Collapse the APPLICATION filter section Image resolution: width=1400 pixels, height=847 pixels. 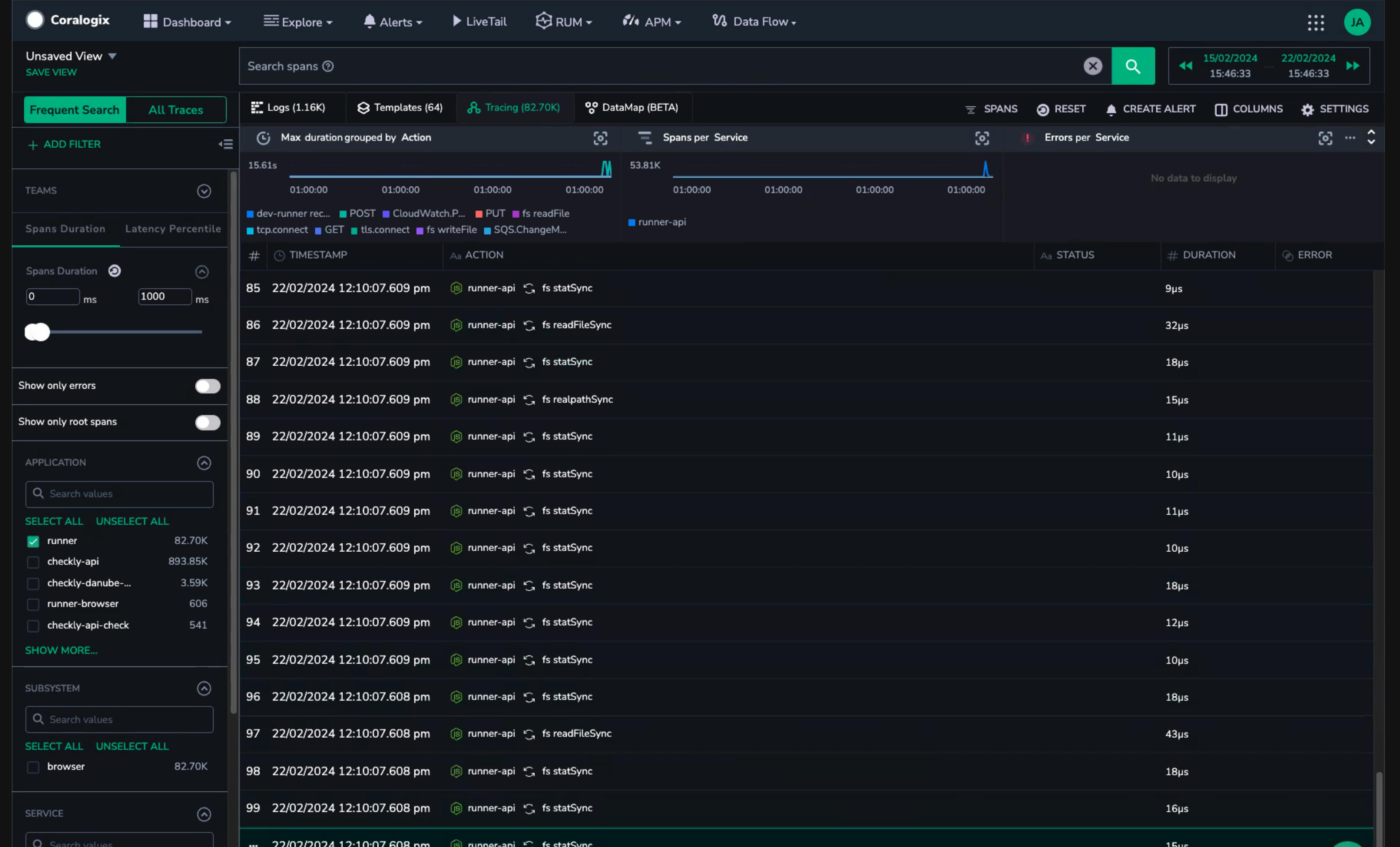click(203, 463)
